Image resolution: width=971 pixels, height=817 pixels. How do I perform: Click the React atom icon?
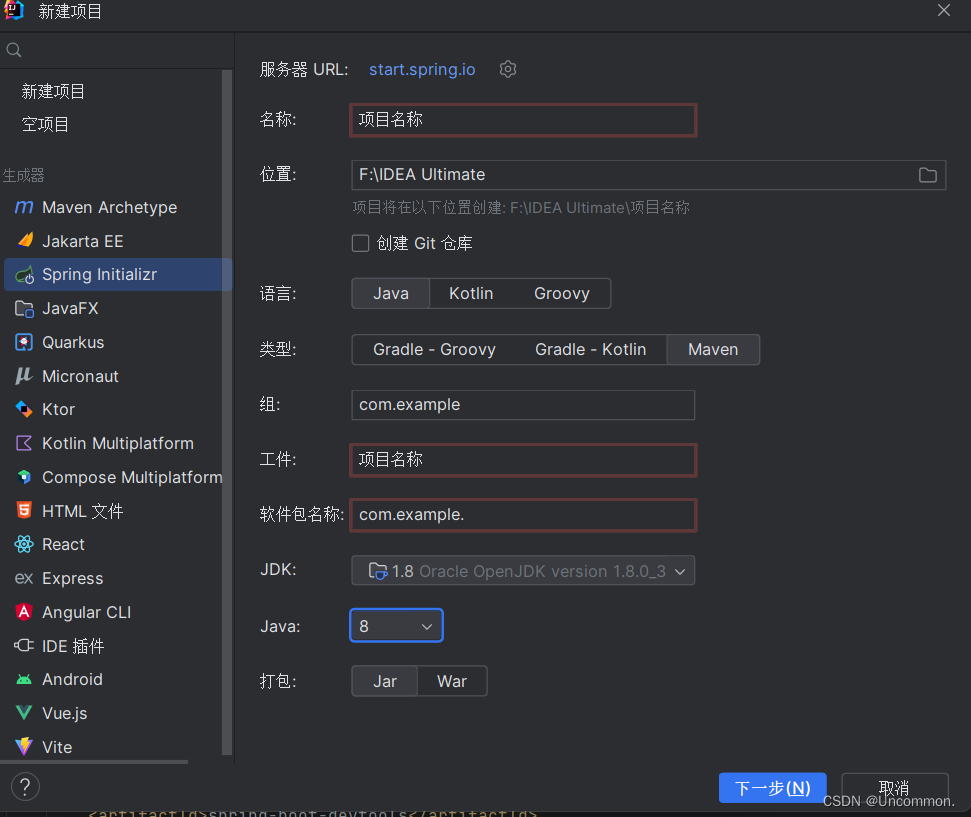(24, 544)
